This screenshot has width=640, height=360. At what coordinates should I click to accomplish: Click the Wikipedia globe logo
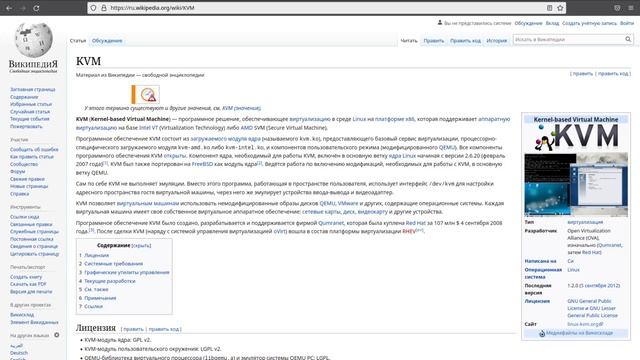33,40
